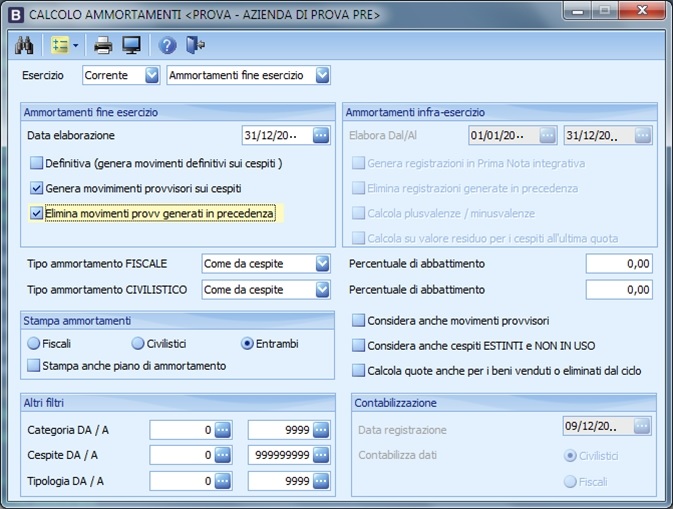Open lookup for Tipologia DA value
The height and width of the screenshot is (509, 673).
pos(223,481)
